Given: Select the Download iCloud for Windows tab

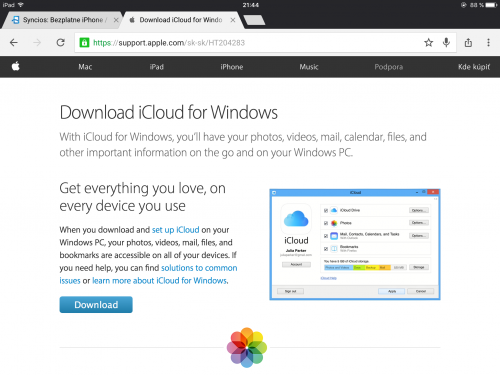Looking at the screenshot, I should point(180,20).
